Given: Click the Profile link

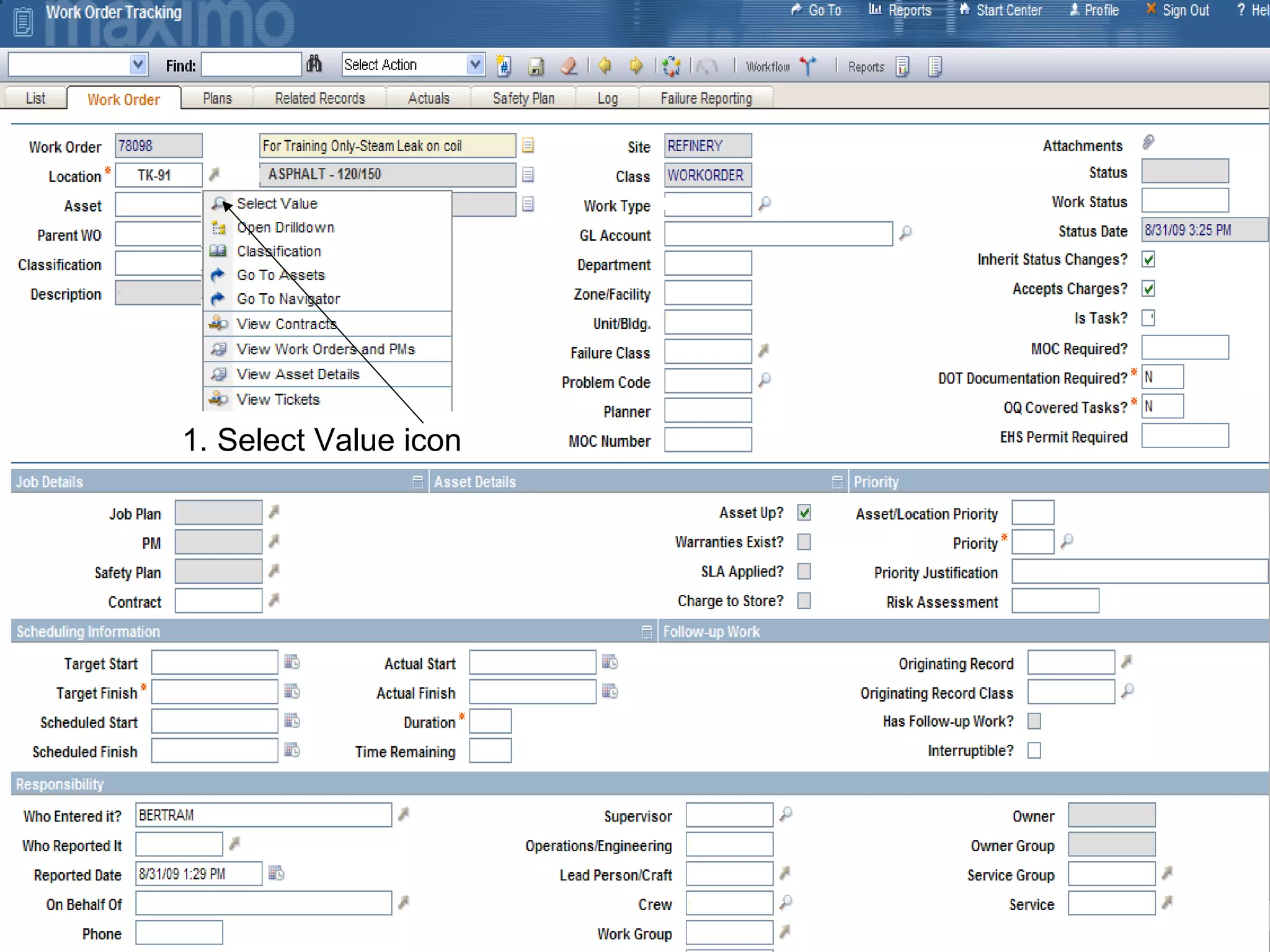Looking at the screenshot, I should (1095, 10).
